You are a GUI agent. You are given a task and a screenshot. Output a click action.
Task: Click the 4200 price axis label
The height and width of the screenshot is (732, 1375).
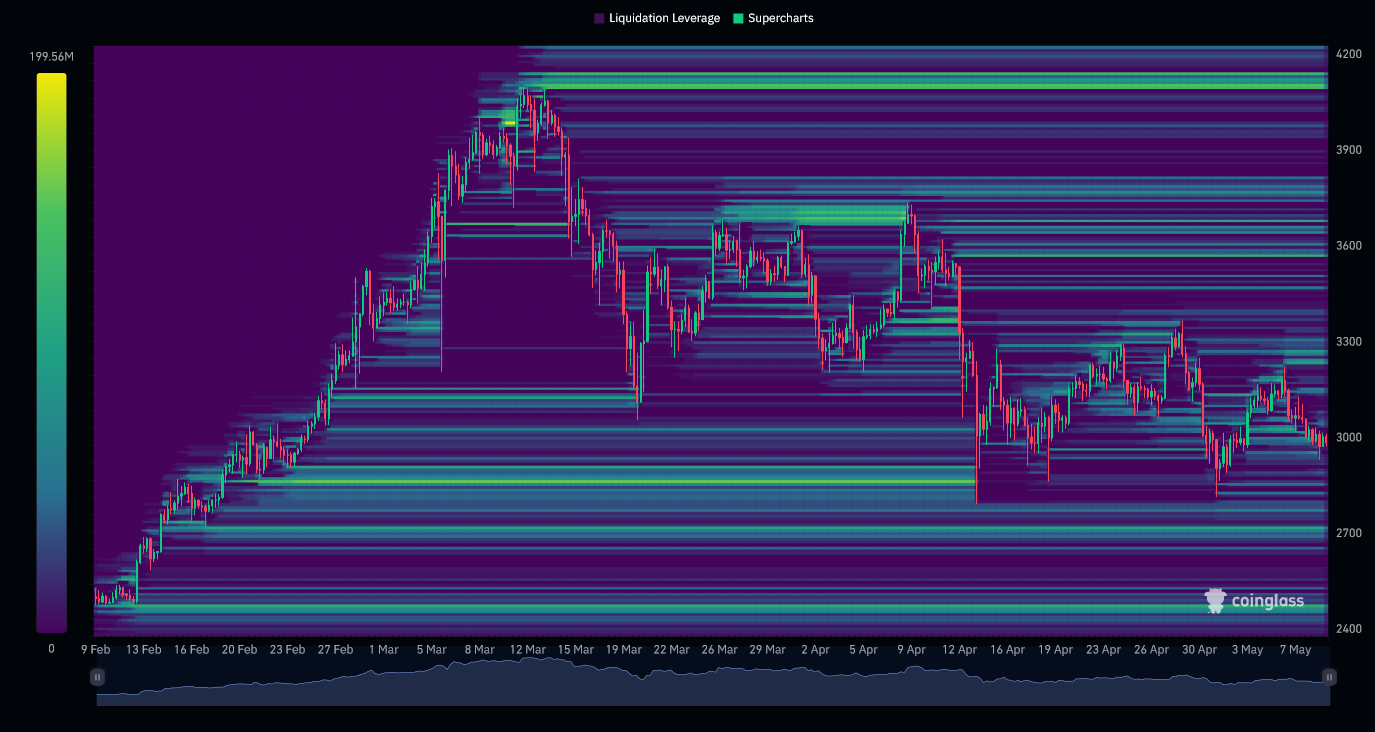pos(1347,54)
